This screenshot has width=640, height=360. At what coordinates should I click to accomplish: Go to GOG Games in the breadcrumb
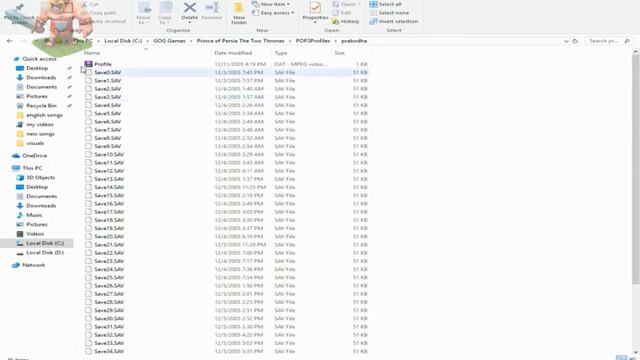point(169,41)
